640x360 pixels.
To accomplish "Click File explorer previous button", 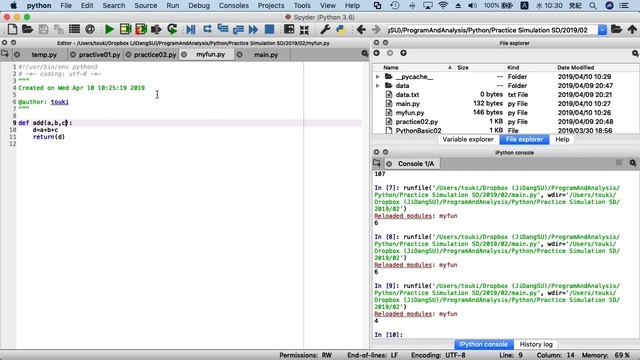I will (376, 53).
